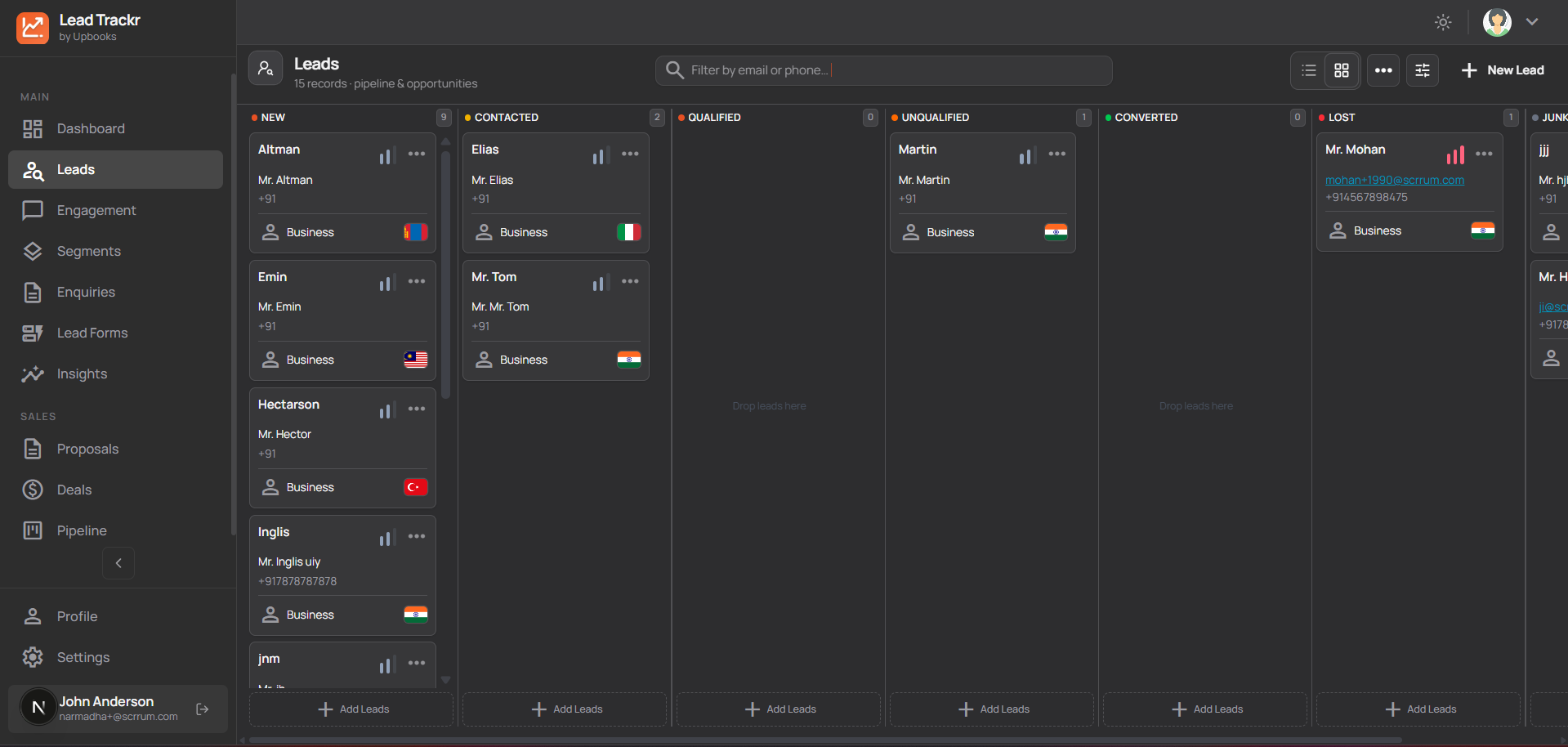Viewport: 1568px width, 747px height.
Task: Open the mohan+1990@scrrum.com email link
Action: [1394, 180]
